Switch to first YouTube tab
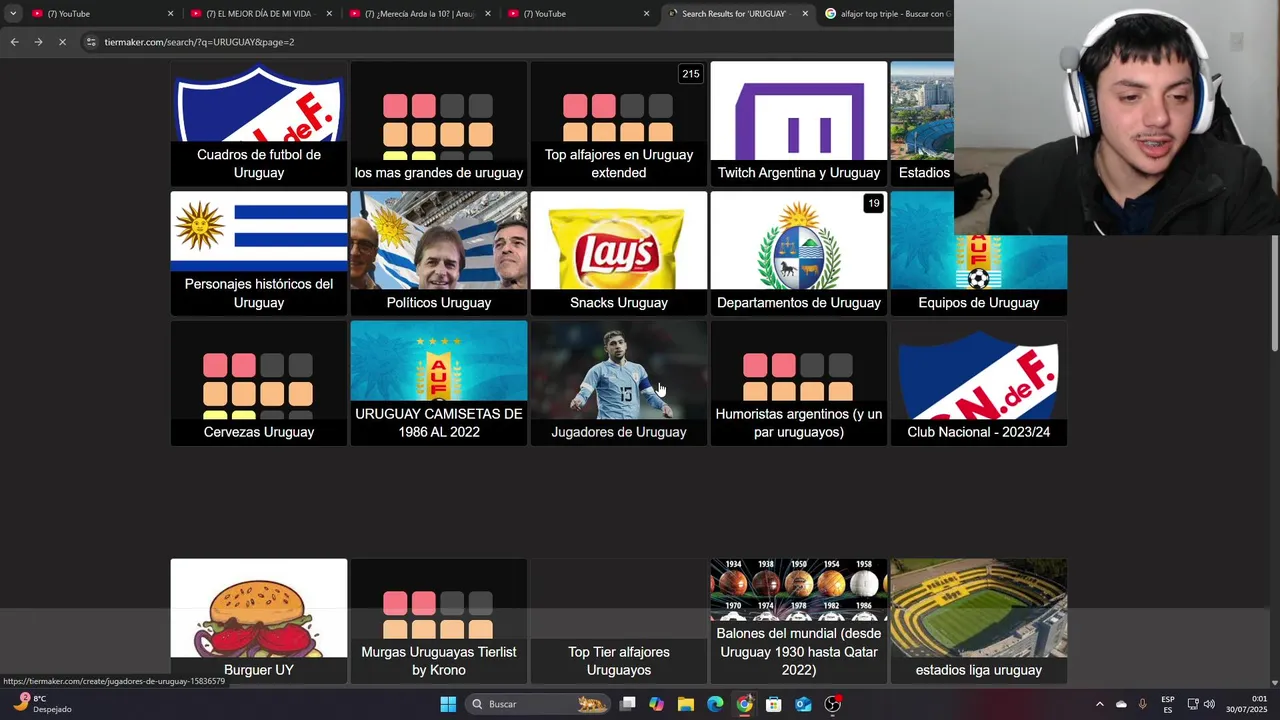Image resolution: width=1280 pixels, height=720 pixels. coord(100,14)
